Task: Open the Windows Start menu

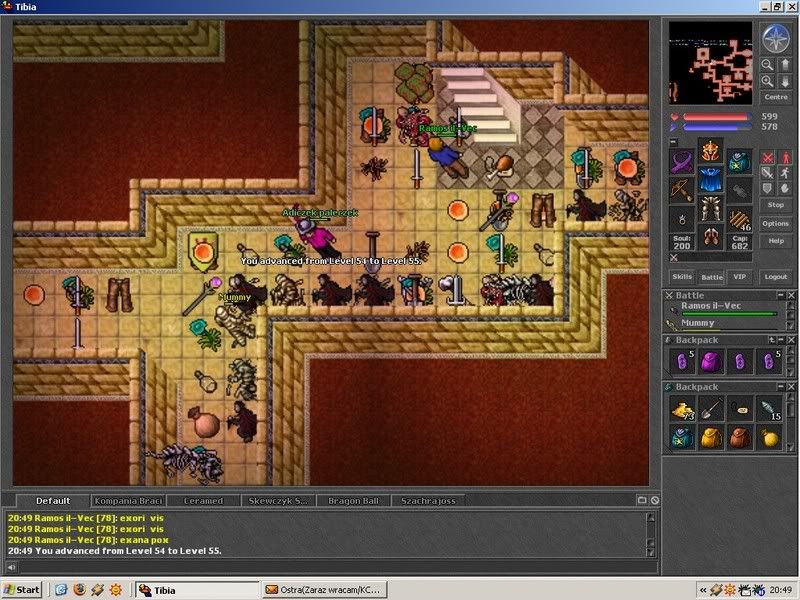Action: (x=21, y=590)
